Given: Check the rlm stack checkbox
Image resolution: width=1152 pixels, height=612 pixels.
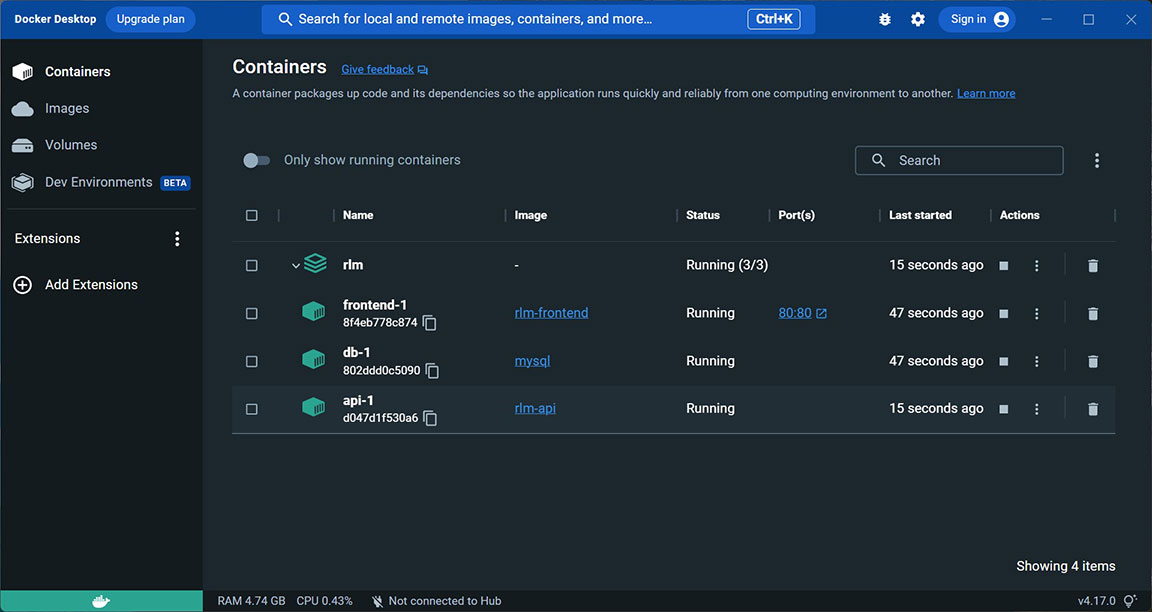Looking at the screenshot, I should coord(252,265).
